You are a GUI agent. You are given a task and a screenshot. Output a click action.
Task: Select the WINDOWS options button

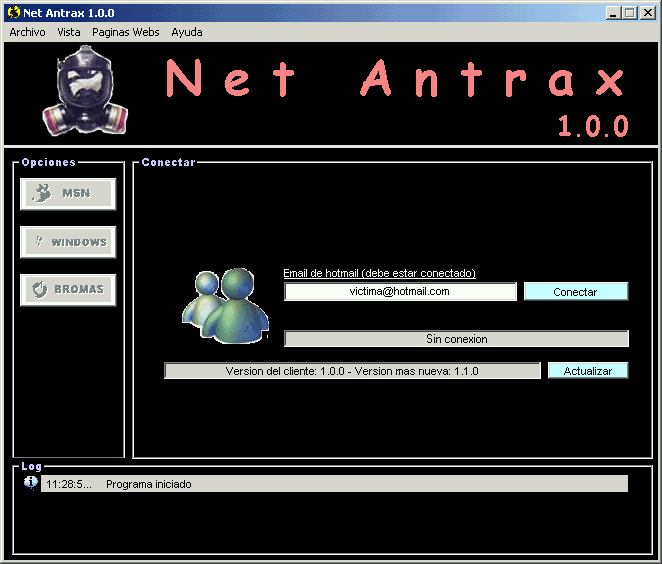pos(68,242)
